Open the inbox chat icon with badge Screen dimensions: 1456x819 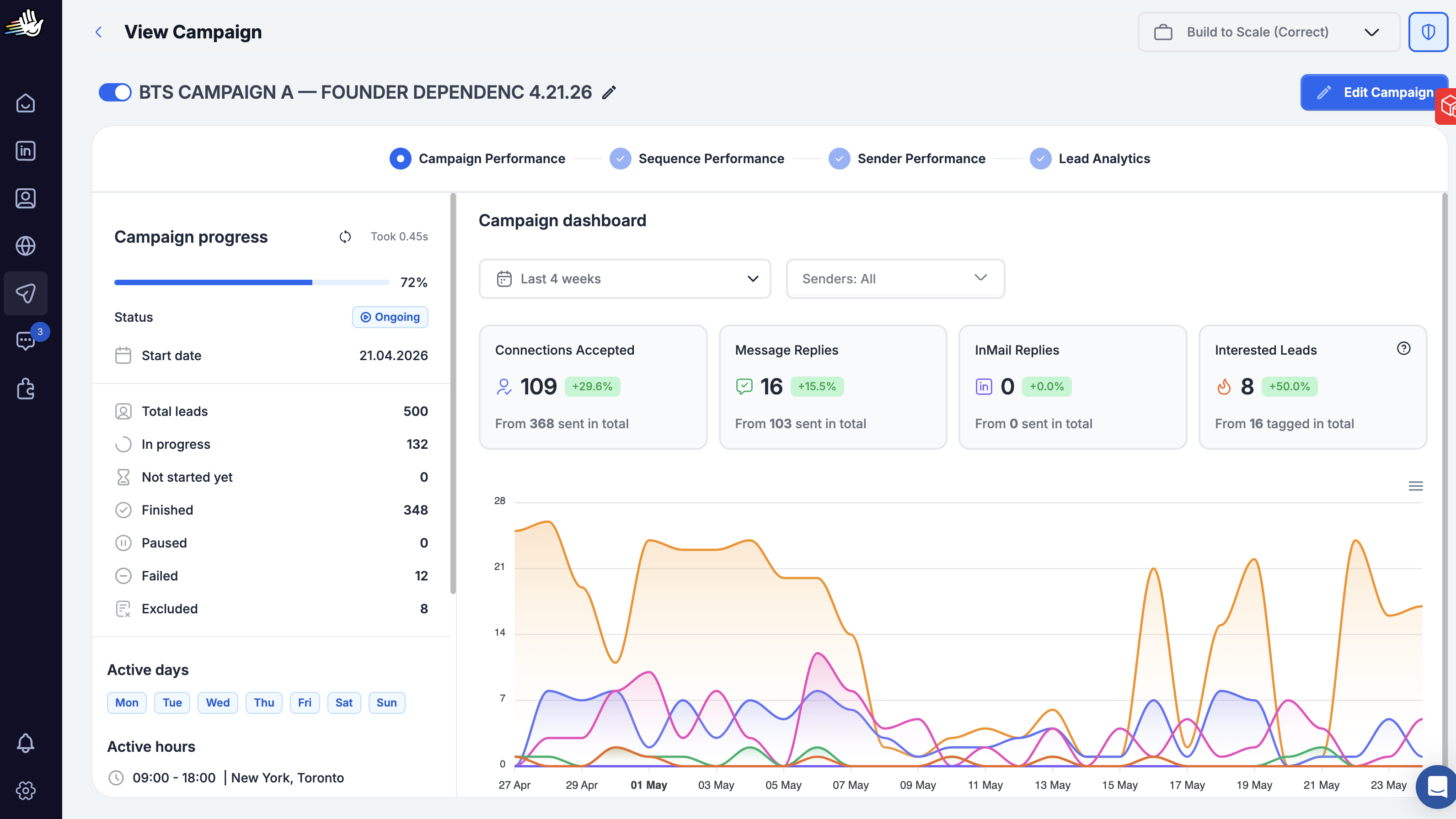tap(26, 340)
